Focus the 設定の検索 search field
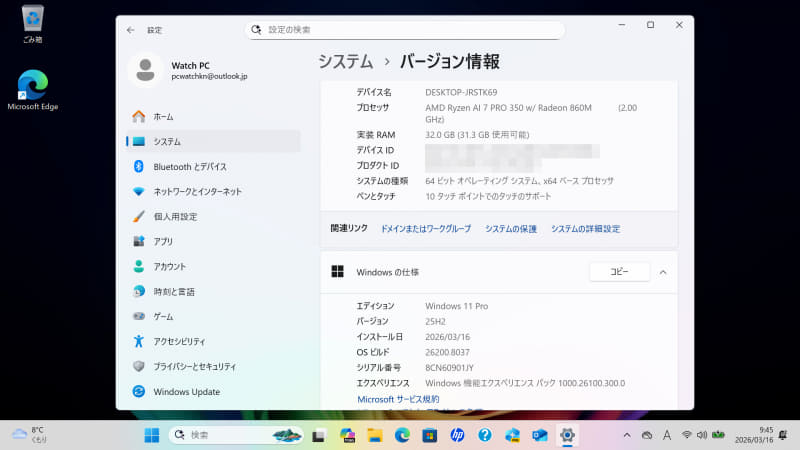 click(x=405, y=30)
